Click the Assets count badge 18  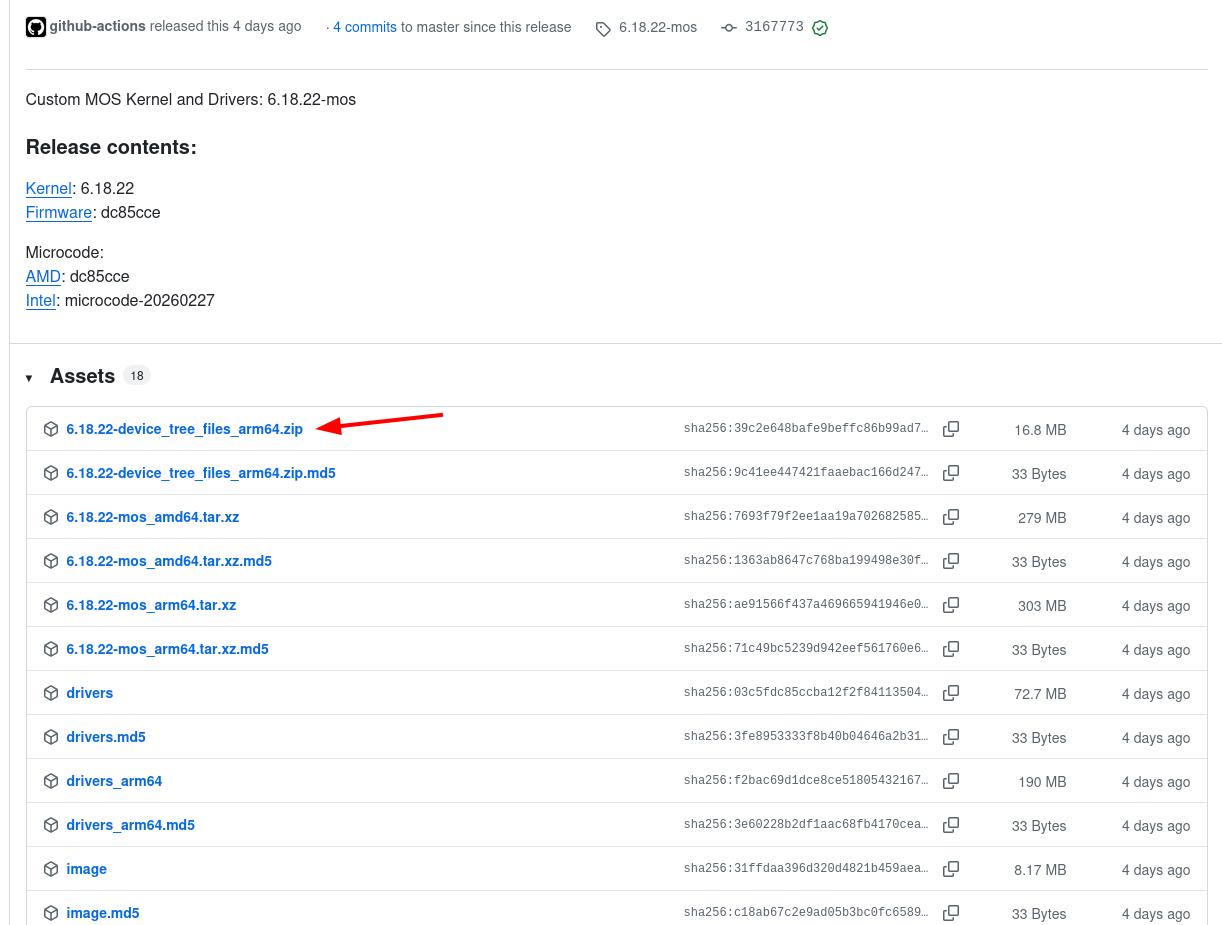click(136, 375)
